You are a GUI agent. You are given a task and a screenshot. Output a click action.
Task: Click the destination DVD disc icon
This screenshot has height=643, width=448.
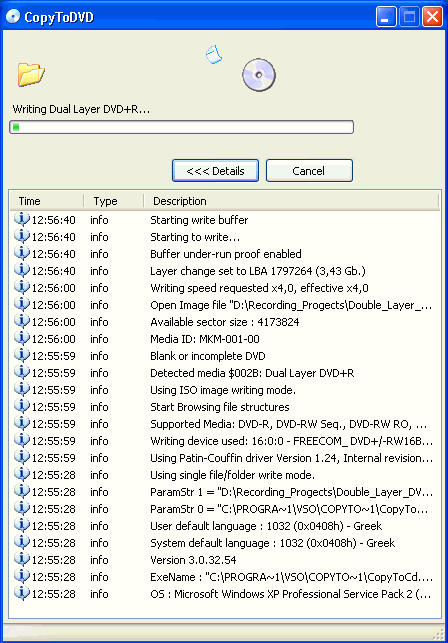(x=258, y=75)
